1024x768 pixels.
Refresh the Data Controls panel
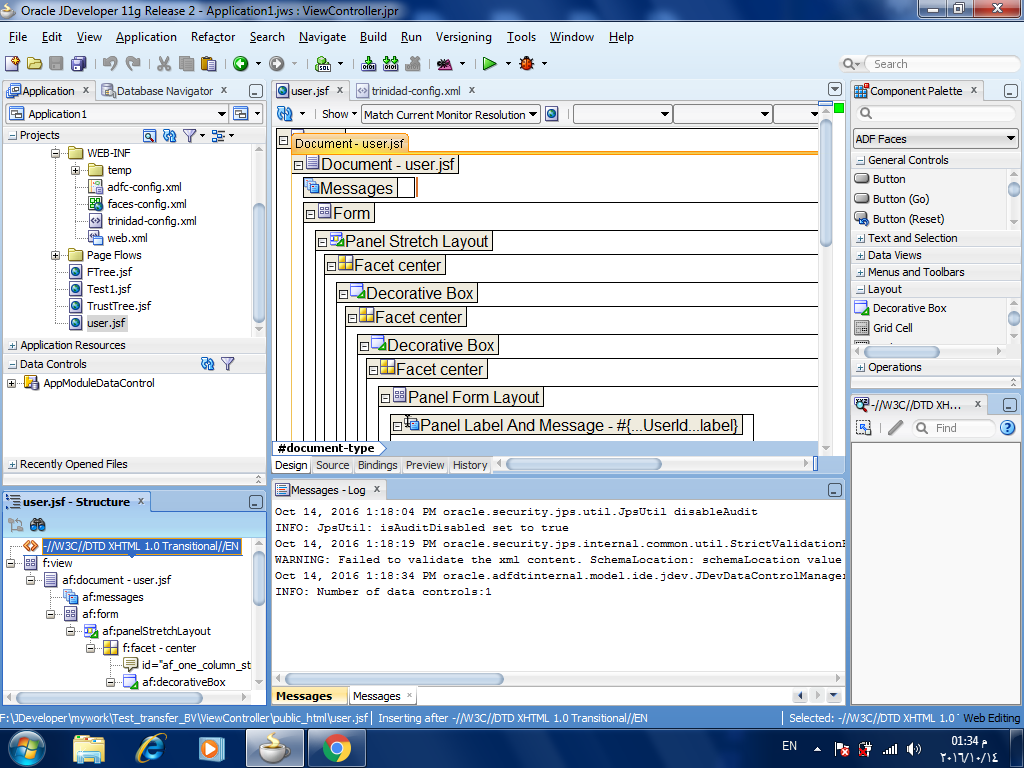point(207,364)
